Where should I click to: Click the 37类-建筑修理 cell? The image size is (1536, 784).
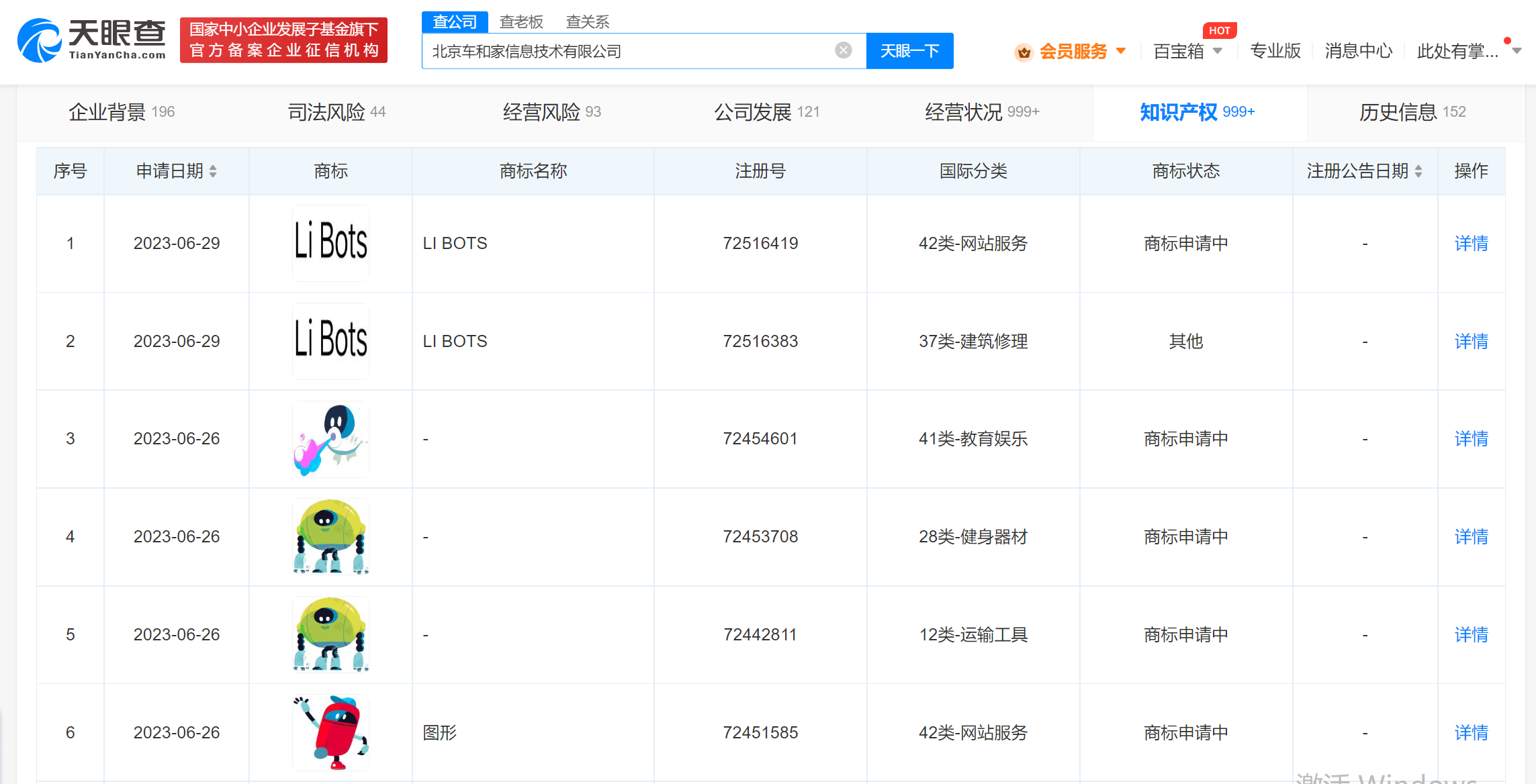tap(973, 341)
